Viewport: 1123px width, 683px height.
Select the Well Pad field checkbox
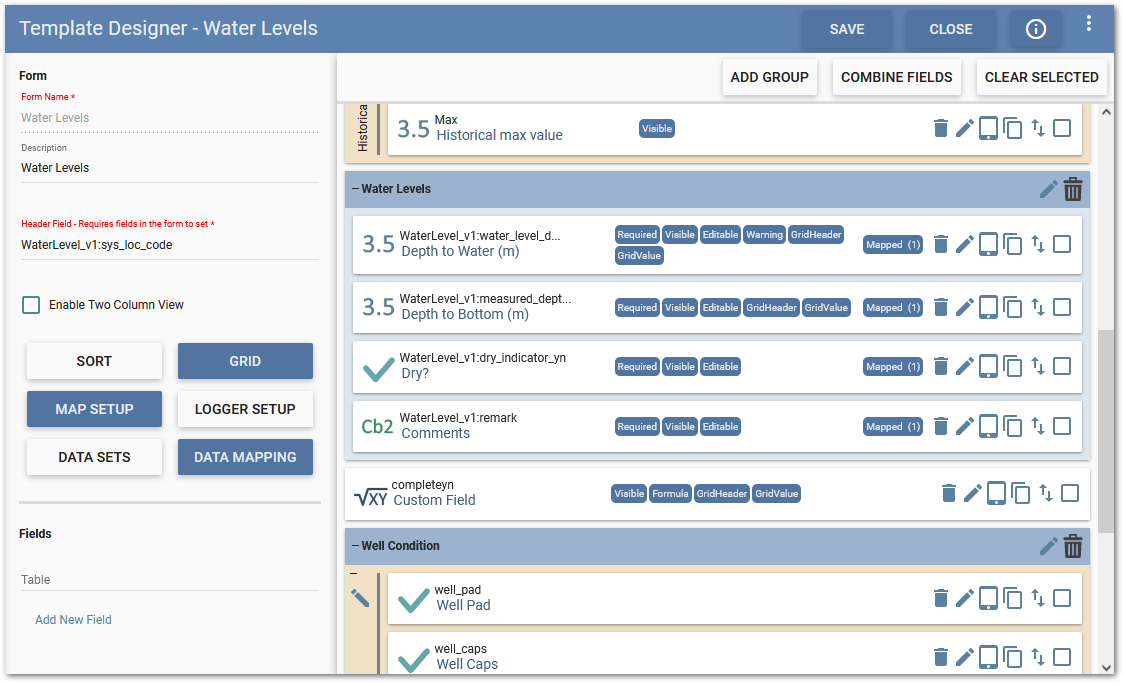(x=1062, y=598)
